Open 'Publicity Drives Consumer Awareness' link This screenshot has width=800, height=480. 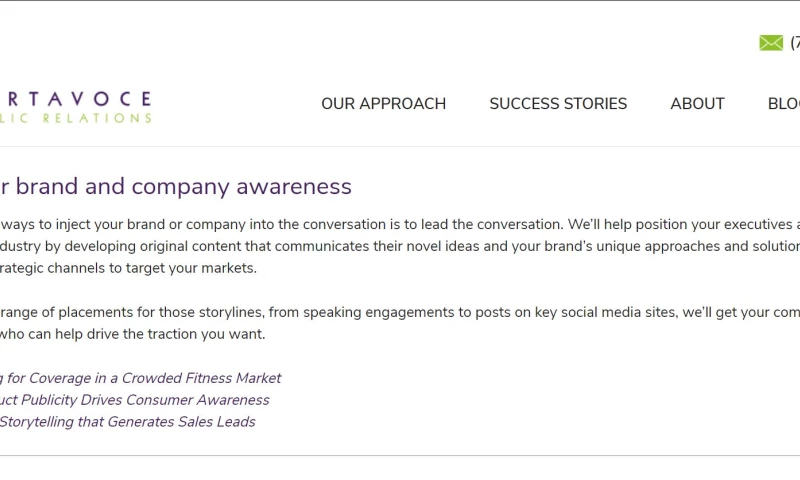[134, 400]
